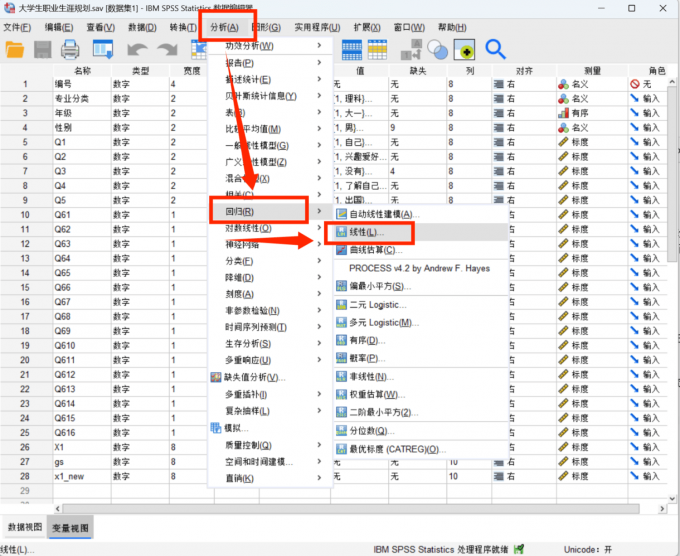Screen dimensions: 680x556
Task: Click the 性别 variable name cell
Action: click(x=82, y=128)
